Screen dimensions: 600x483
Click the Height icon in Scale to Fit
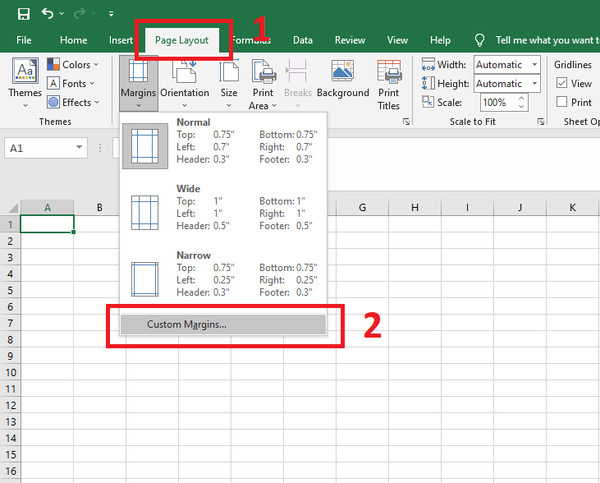point(428,83)
